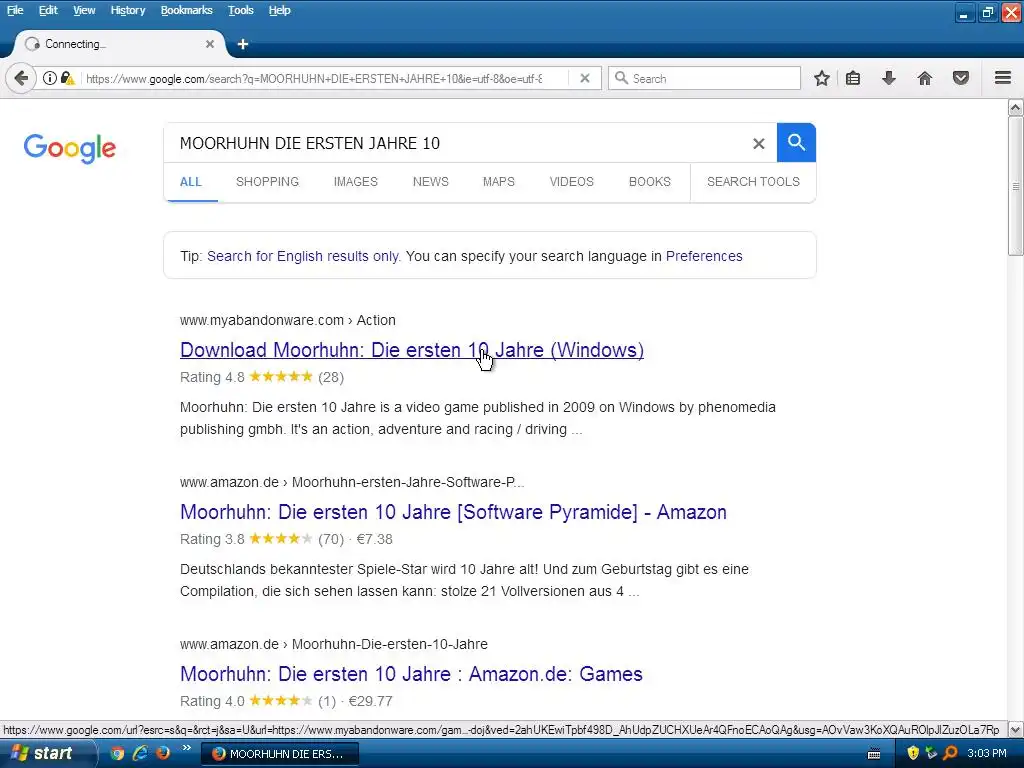Switch to SHOPPING results tab
Screen dimensions: 1024x768
pos(267,182)
